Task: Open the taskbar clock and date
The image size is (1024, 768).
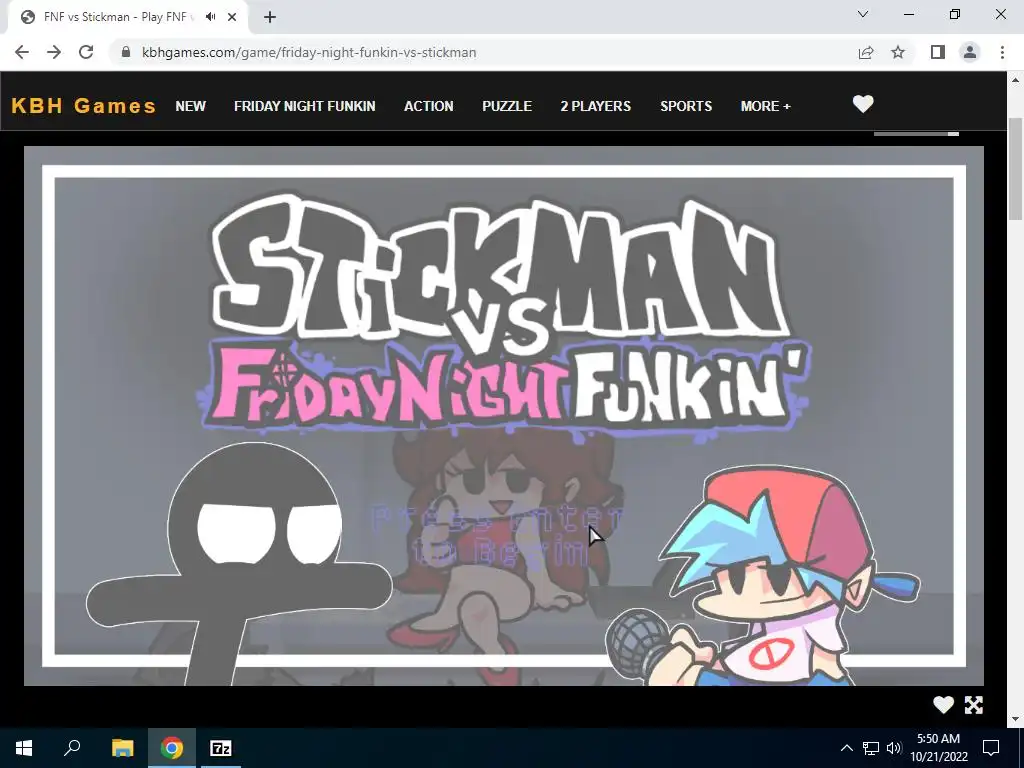Action: (938, 748)
